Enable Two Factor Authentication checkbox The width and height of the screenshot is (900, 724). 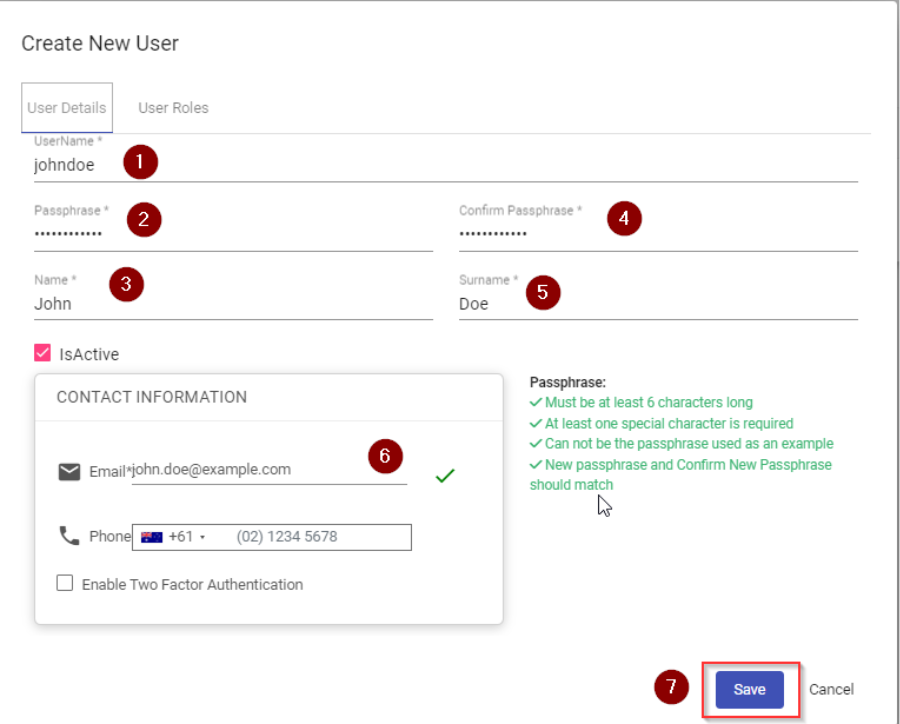[65, 584]
